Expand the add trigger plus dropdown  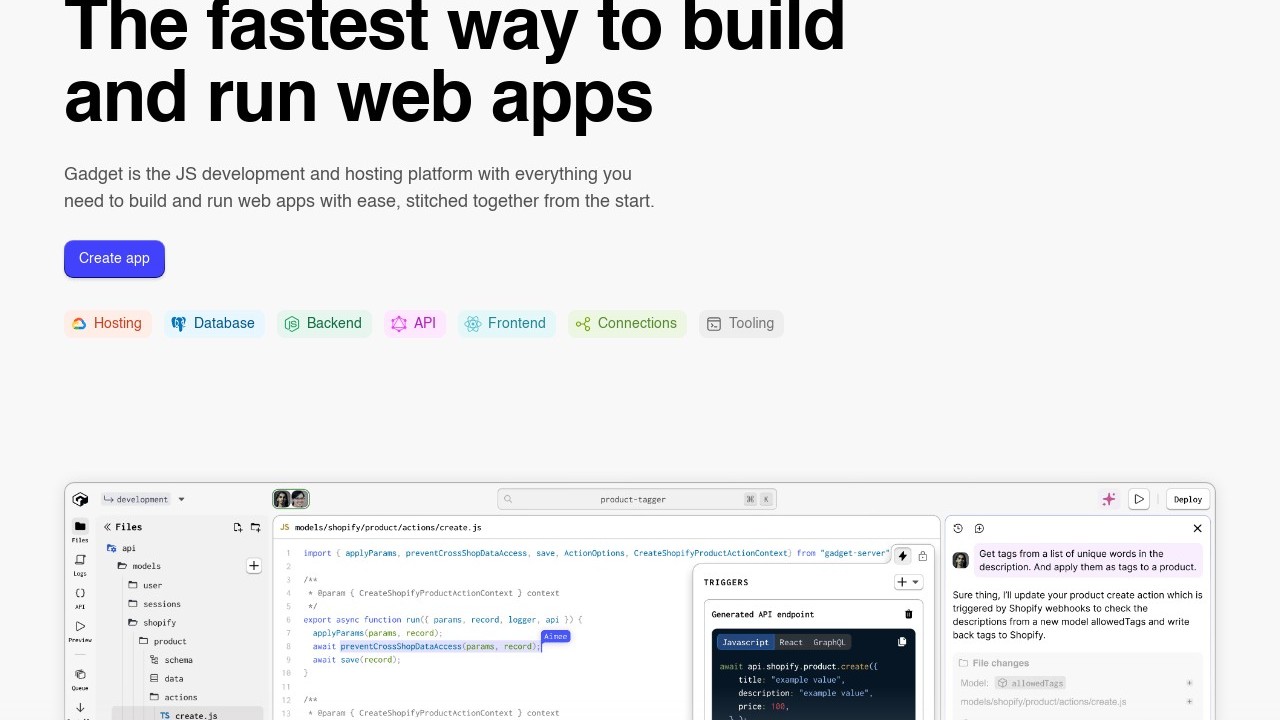(908, 582)
